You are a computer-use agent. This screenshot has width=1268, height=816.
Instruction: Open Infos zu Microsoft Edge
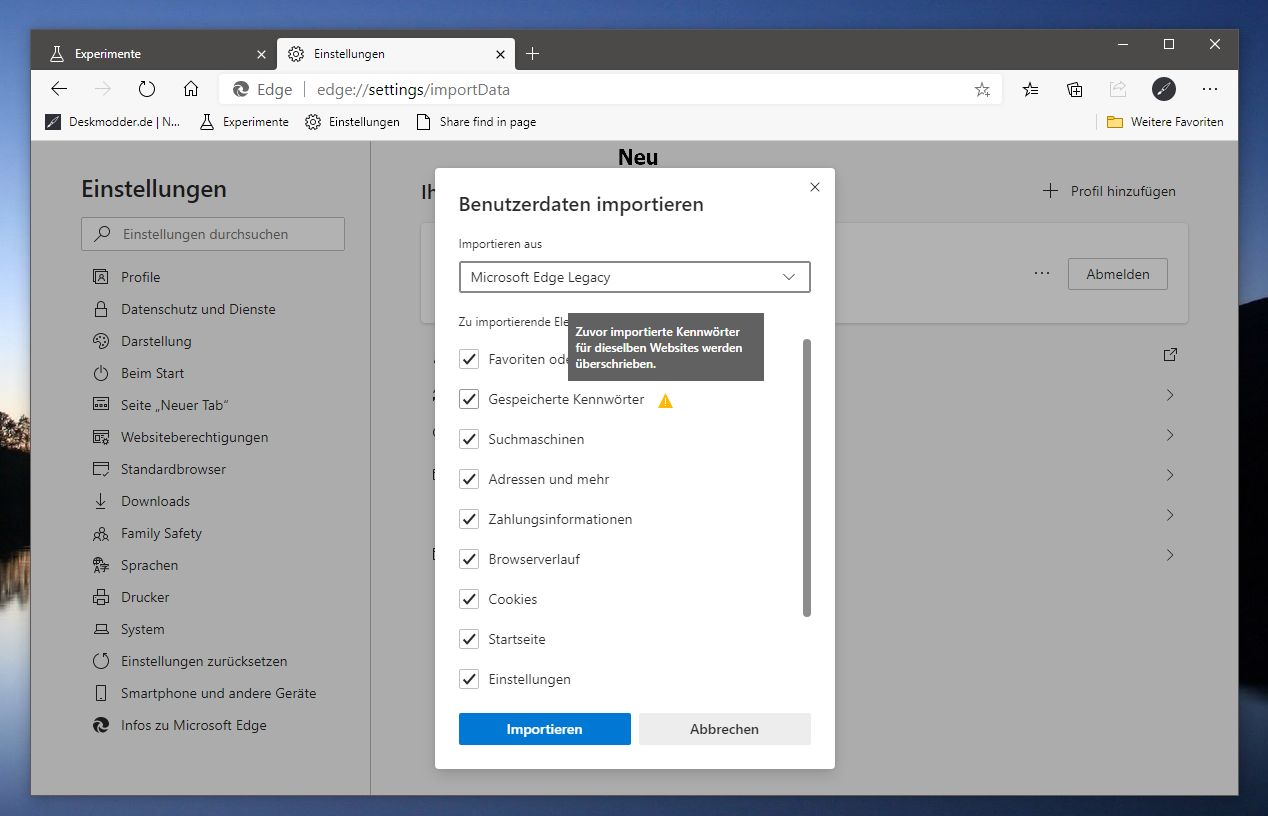(x=193, y=725)
